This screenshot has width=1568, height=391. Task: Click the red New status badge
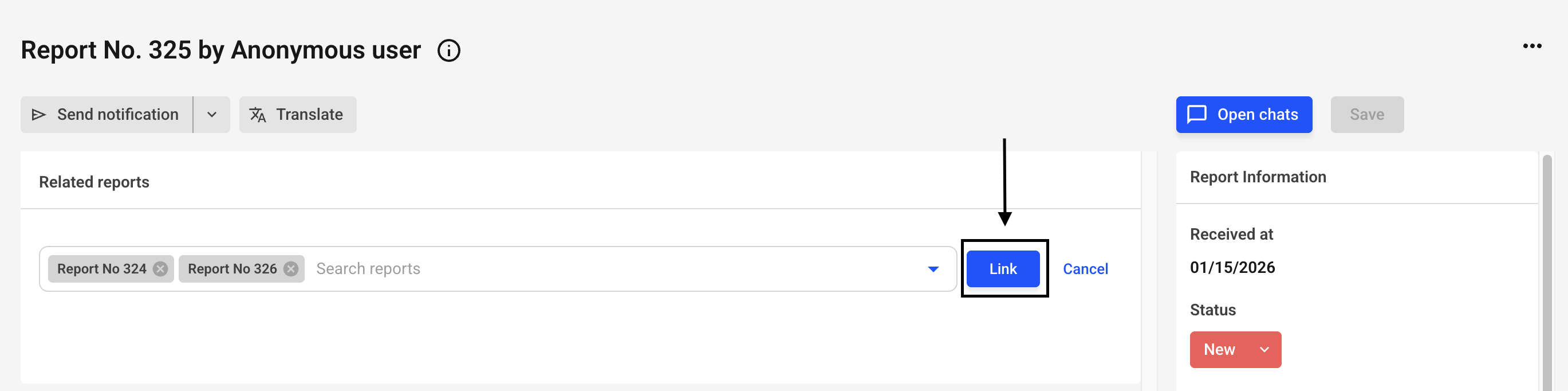(1219, 350)
